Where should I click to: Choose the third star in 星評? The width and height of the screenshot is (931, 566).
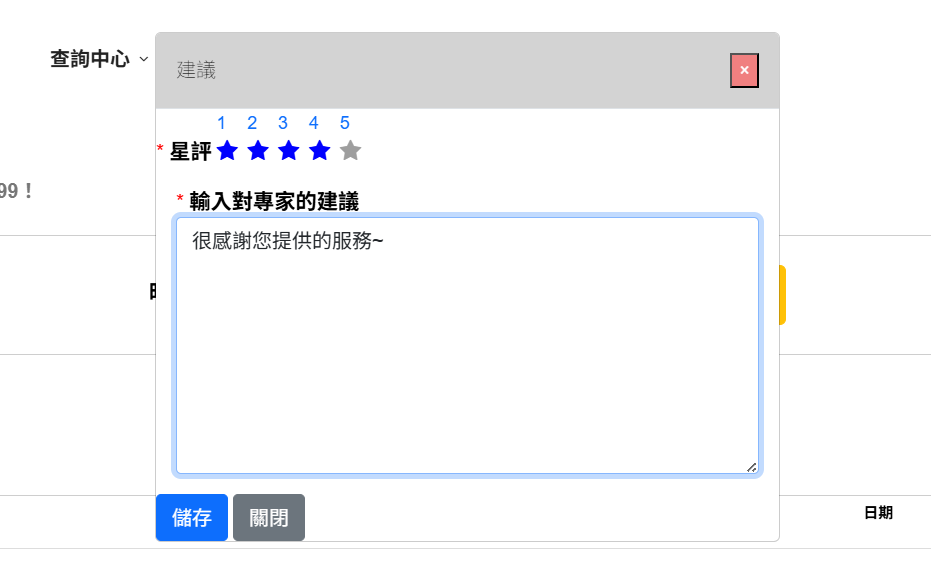coord(289,151)
